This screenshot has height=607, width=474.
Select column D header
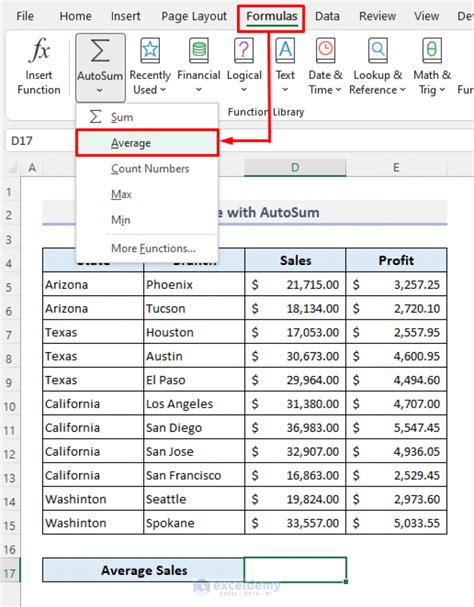pyautogui.click(x=295, y=167)
